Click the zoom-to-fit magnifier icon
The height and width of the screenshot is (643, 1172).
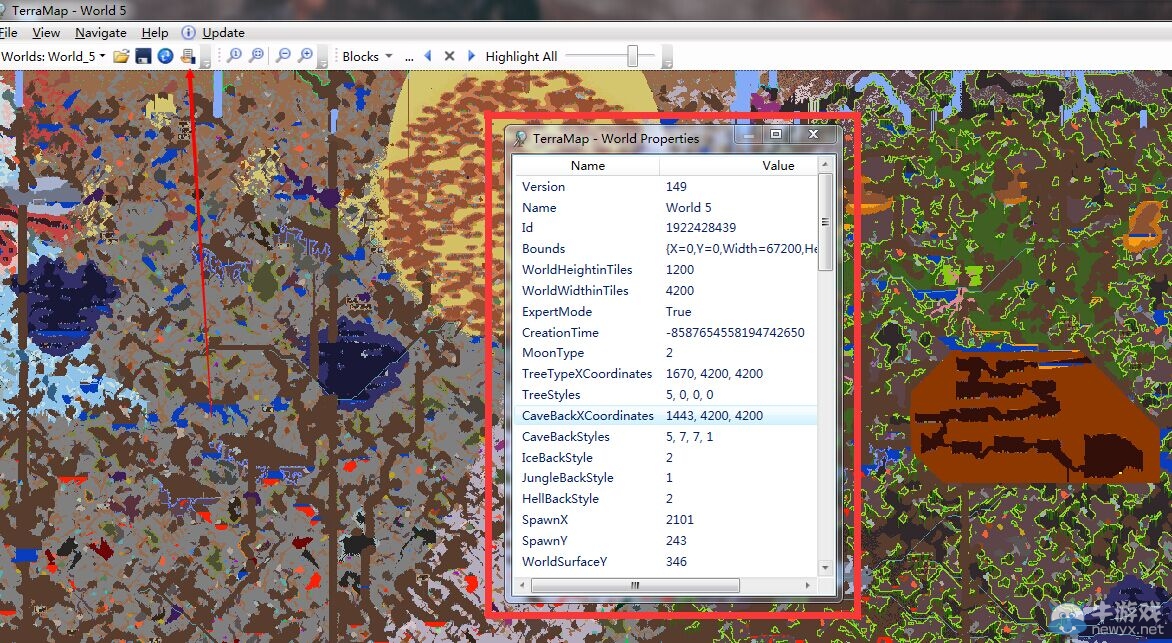[x=256, y=55]
